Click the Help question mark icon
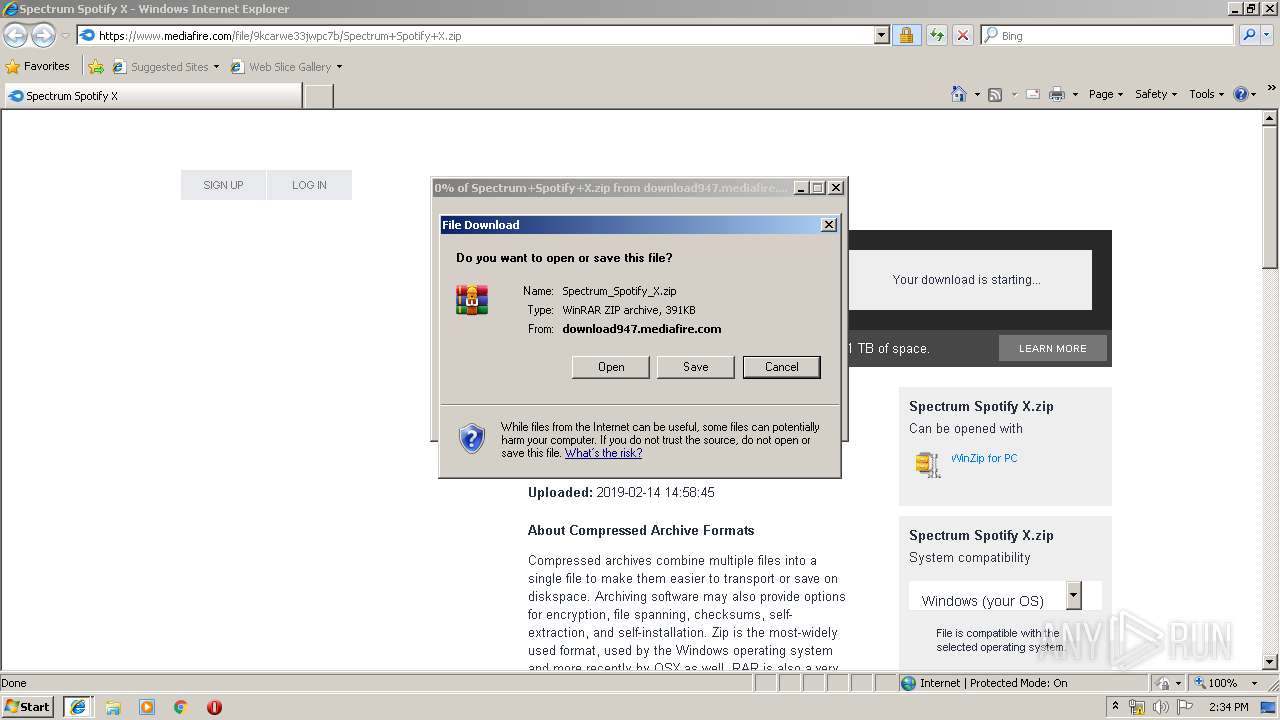1280x720 pixels. click(x=1240, y=94)
